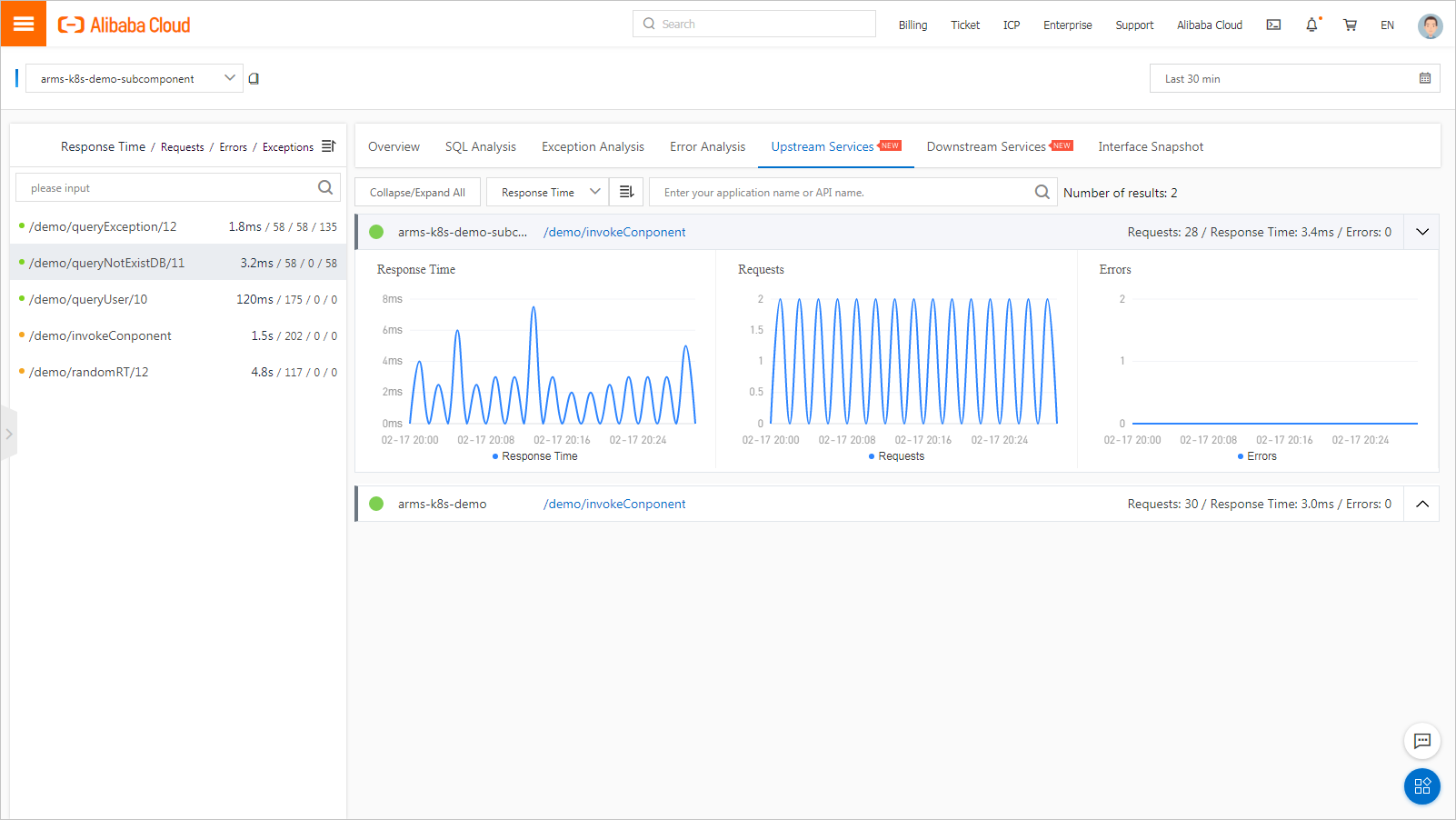1456x820 pixels.
Task: Open the Cloud Shell terminal icon
Action: [1273, 25]
